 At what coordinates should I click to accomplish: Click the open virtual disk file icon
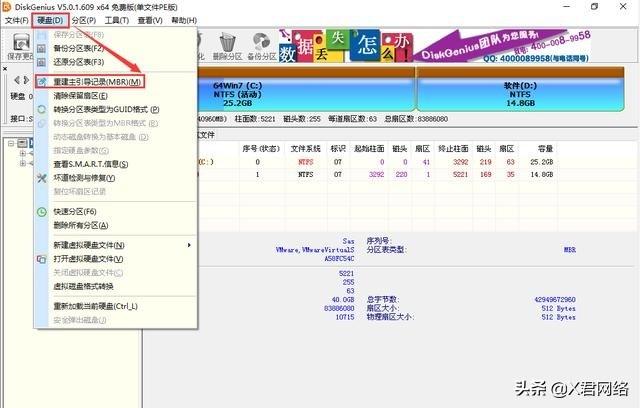42,259
